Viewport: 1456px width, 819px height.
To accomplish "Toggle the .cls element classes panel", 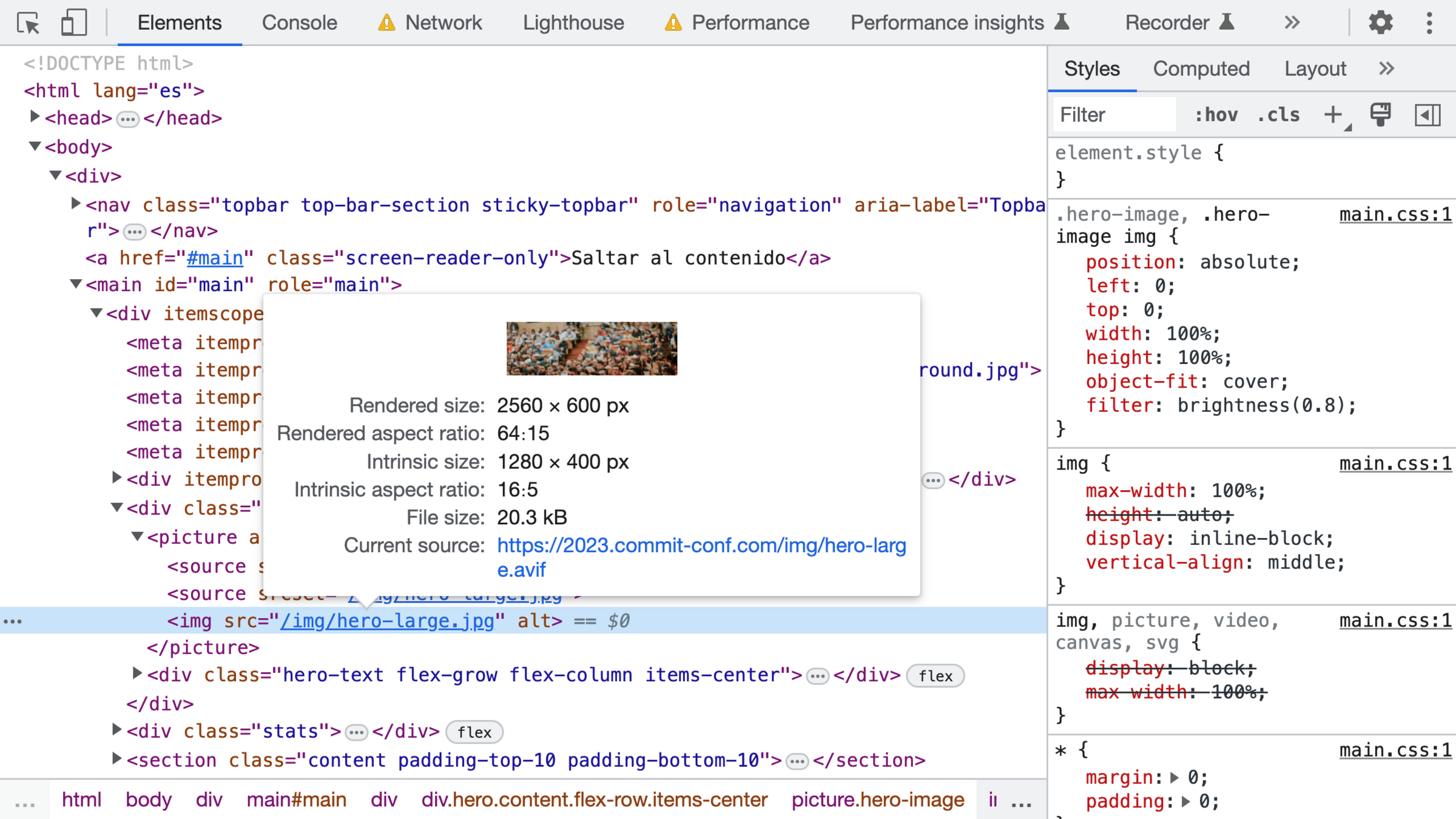I will [1279, 115].
